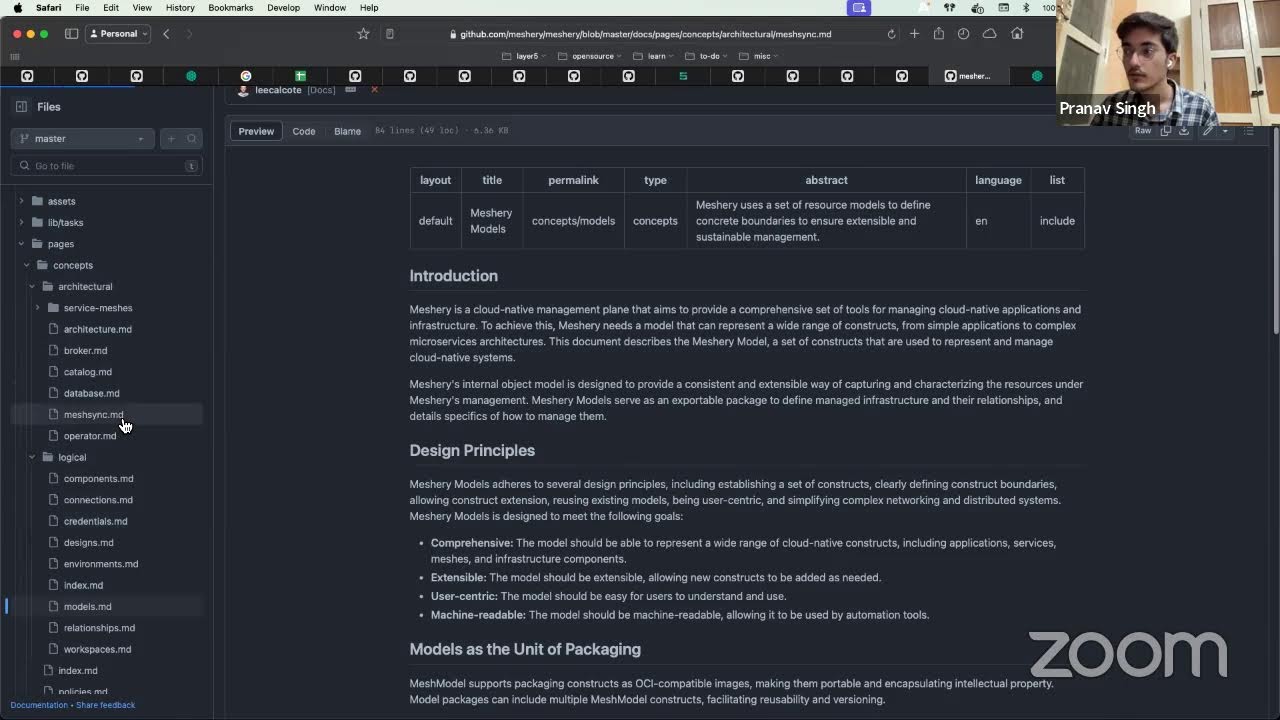This screenshot has height=720, width=1280.
Task: Click leecalcote's avatar image
Action: [x=243, y=90]
